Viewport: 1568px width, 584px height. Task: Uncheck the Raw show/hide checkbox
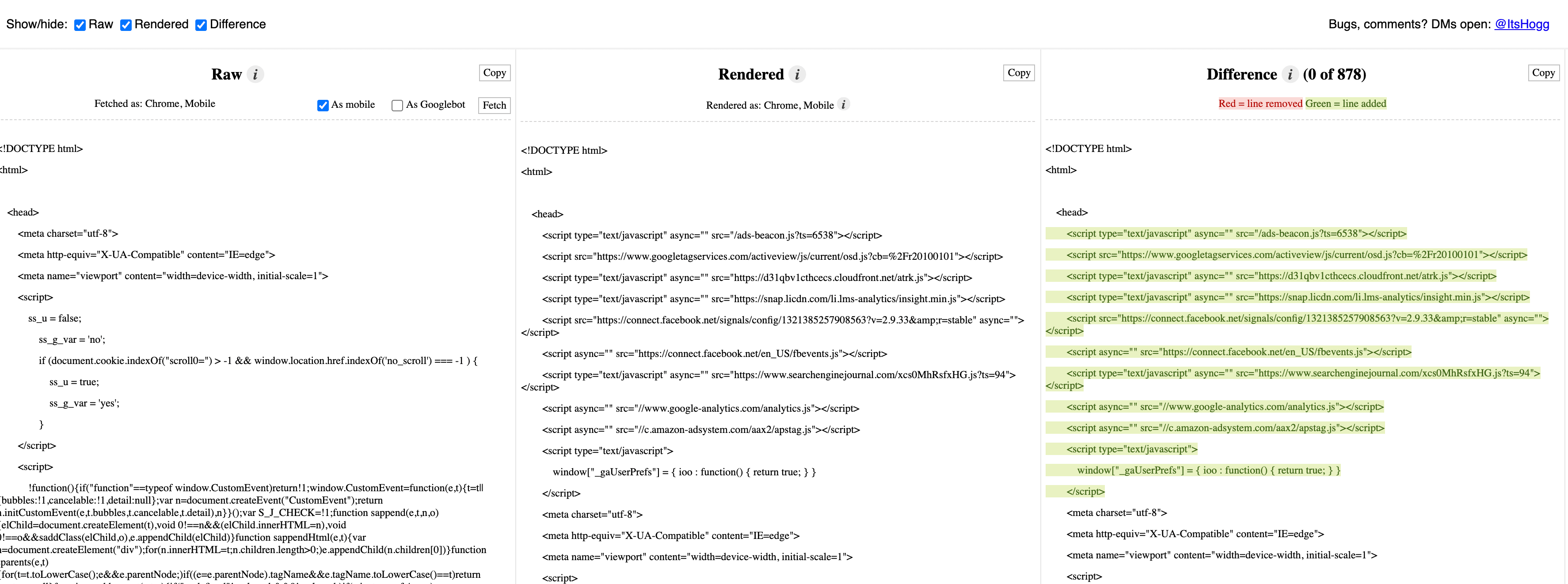click(x=80, y=25)
